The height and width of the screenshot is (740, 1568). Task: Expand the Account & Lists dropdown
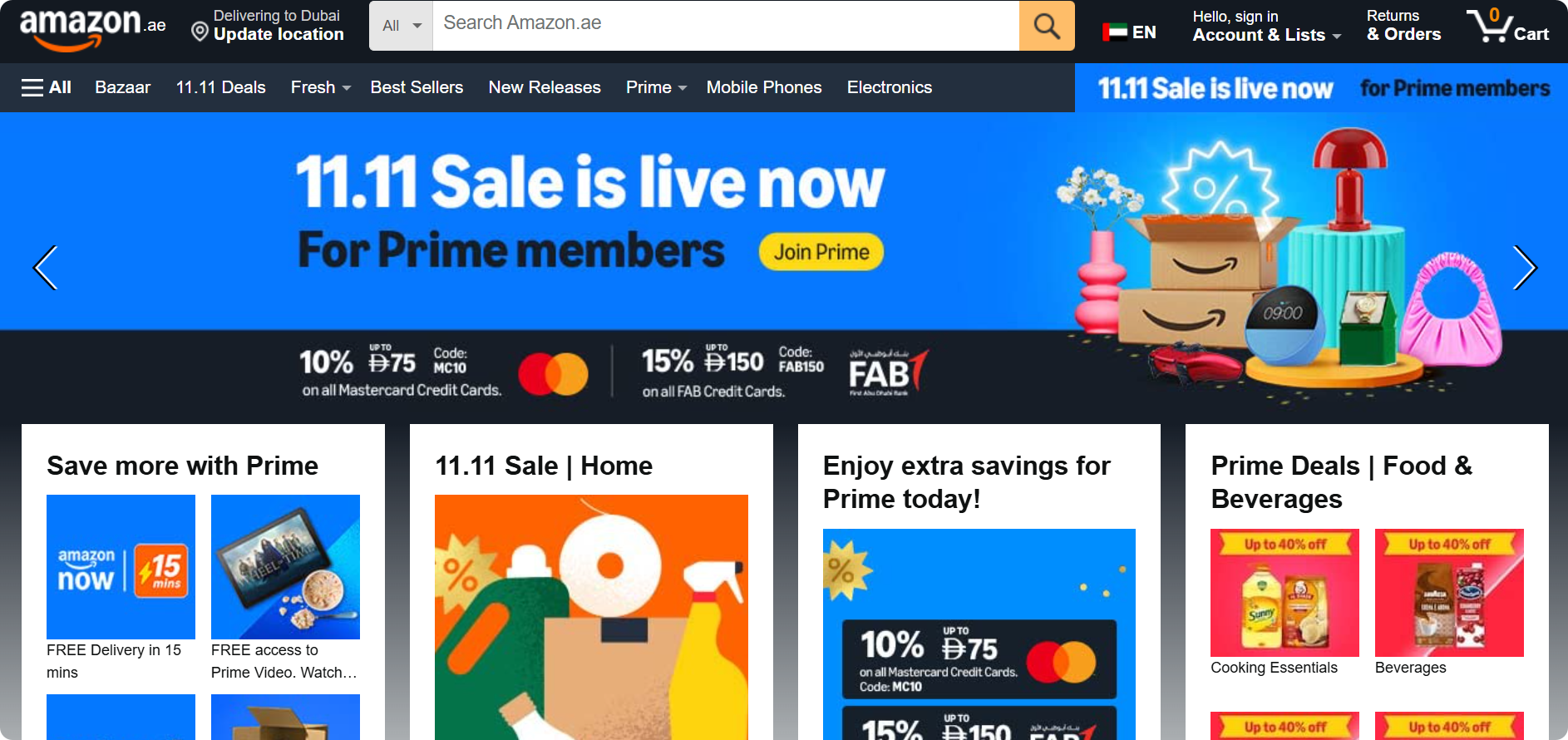pyautogui.click(x=1266, y=26)
